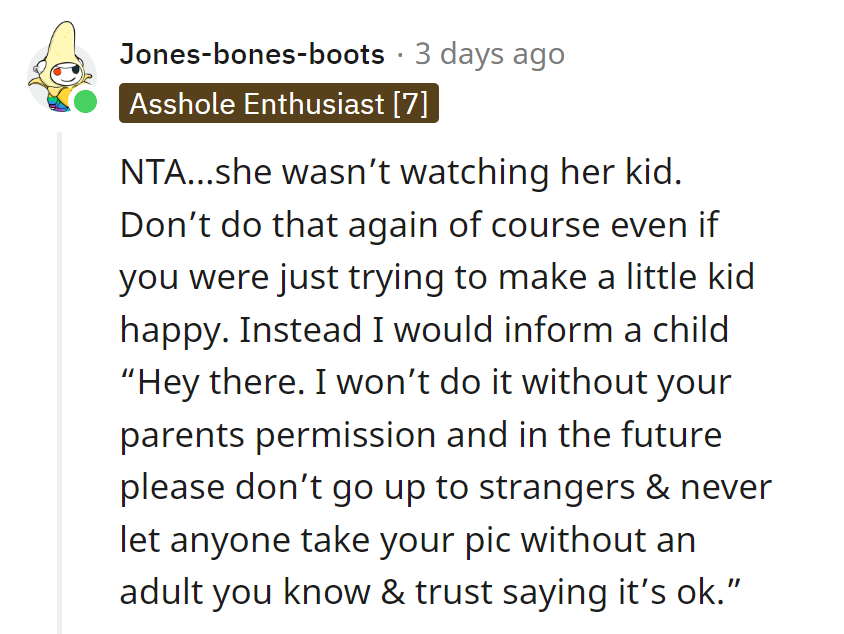
Task: Click the "3 days ago" timestamp
Action: coord(490,54)
